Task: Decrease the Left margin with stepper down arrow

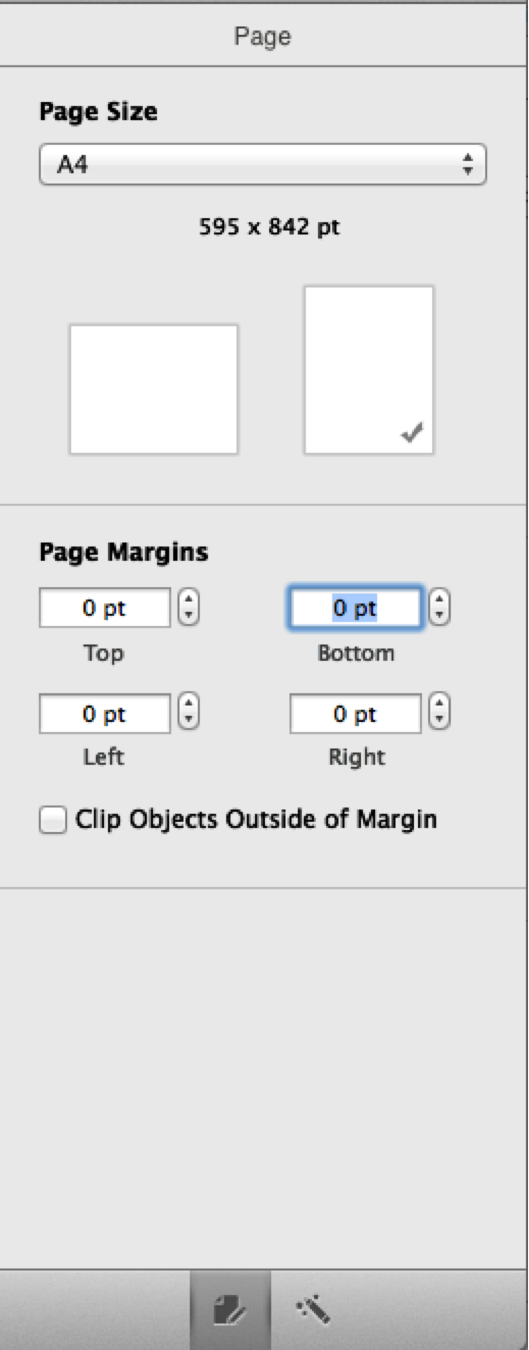Action: coord(189,722)
